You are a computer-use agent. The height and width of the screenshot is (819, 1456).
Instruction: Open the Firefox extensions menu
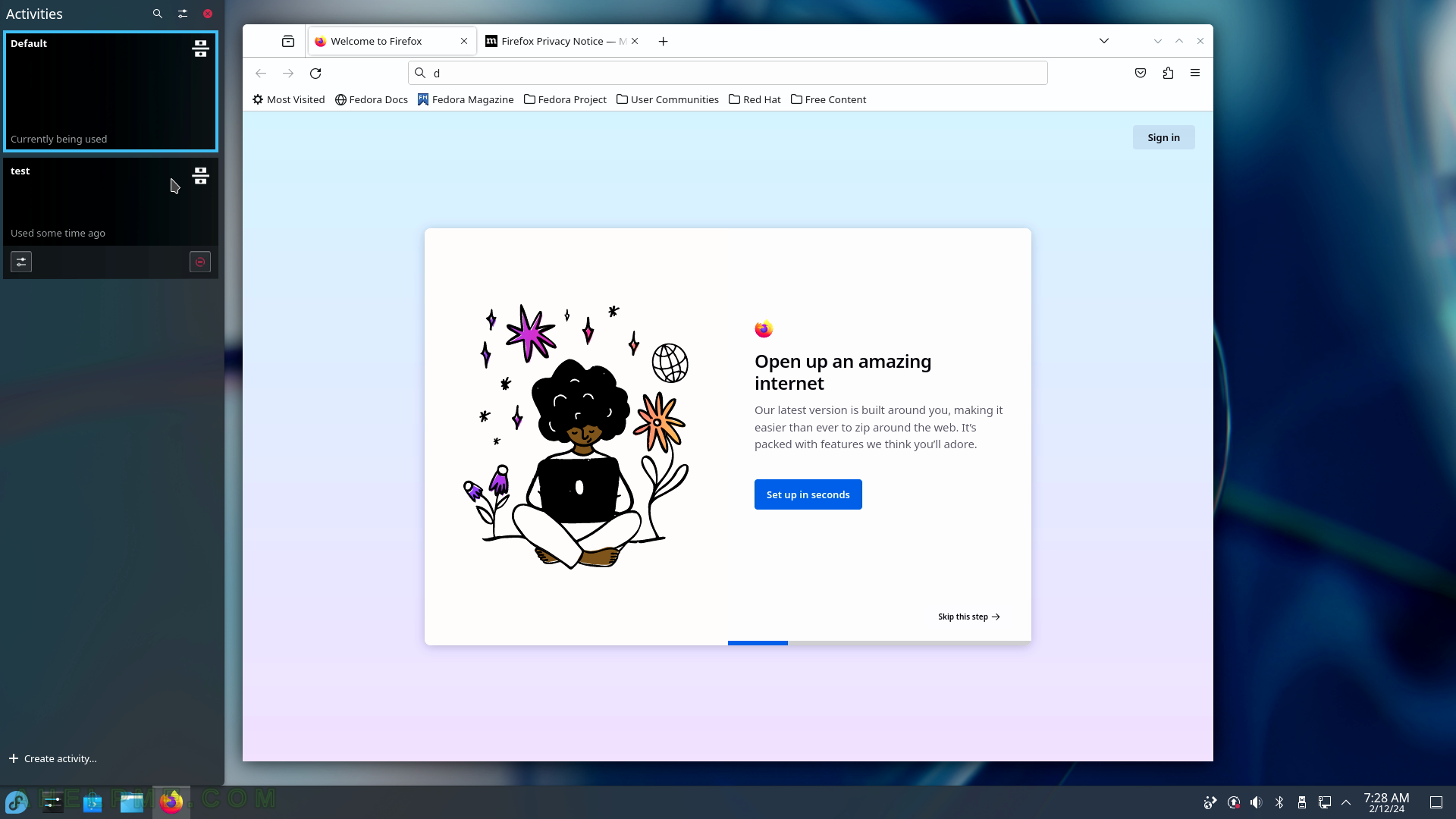(1168, 73)
